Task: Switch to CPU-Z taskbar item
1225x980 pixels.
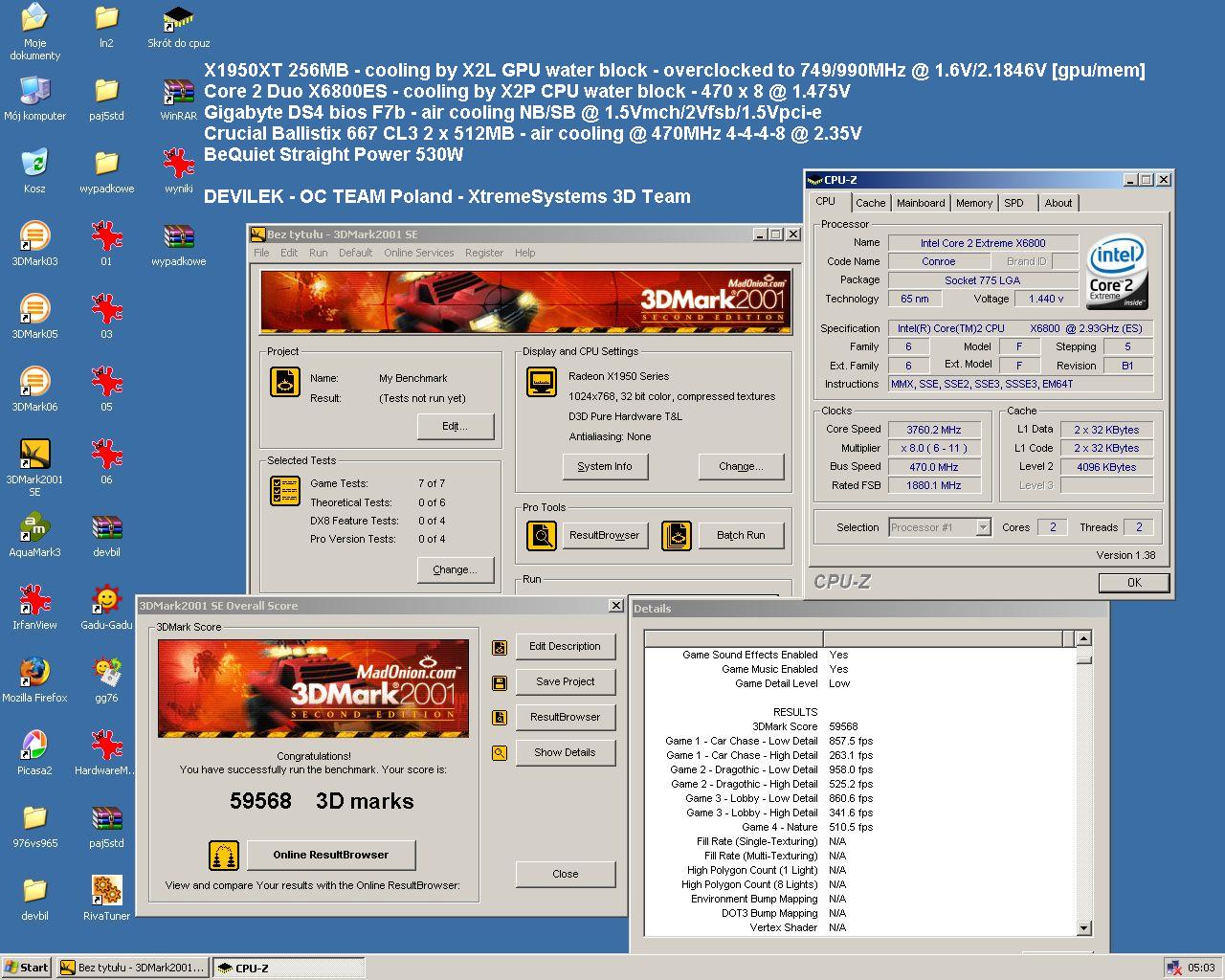Action: pos(288,968)
